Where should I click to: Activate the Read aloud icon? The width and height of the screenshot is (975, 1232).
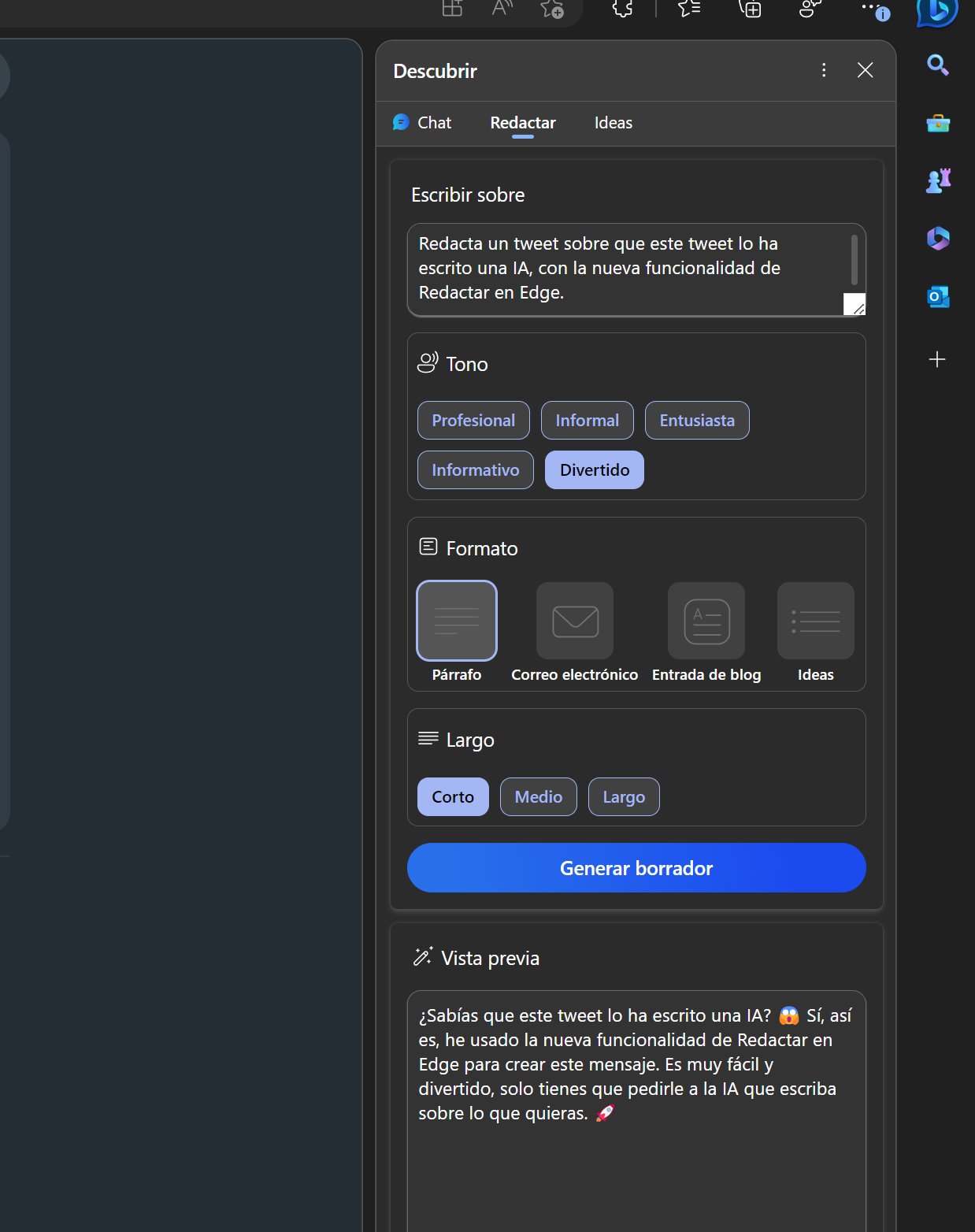(x=502, y=8)
